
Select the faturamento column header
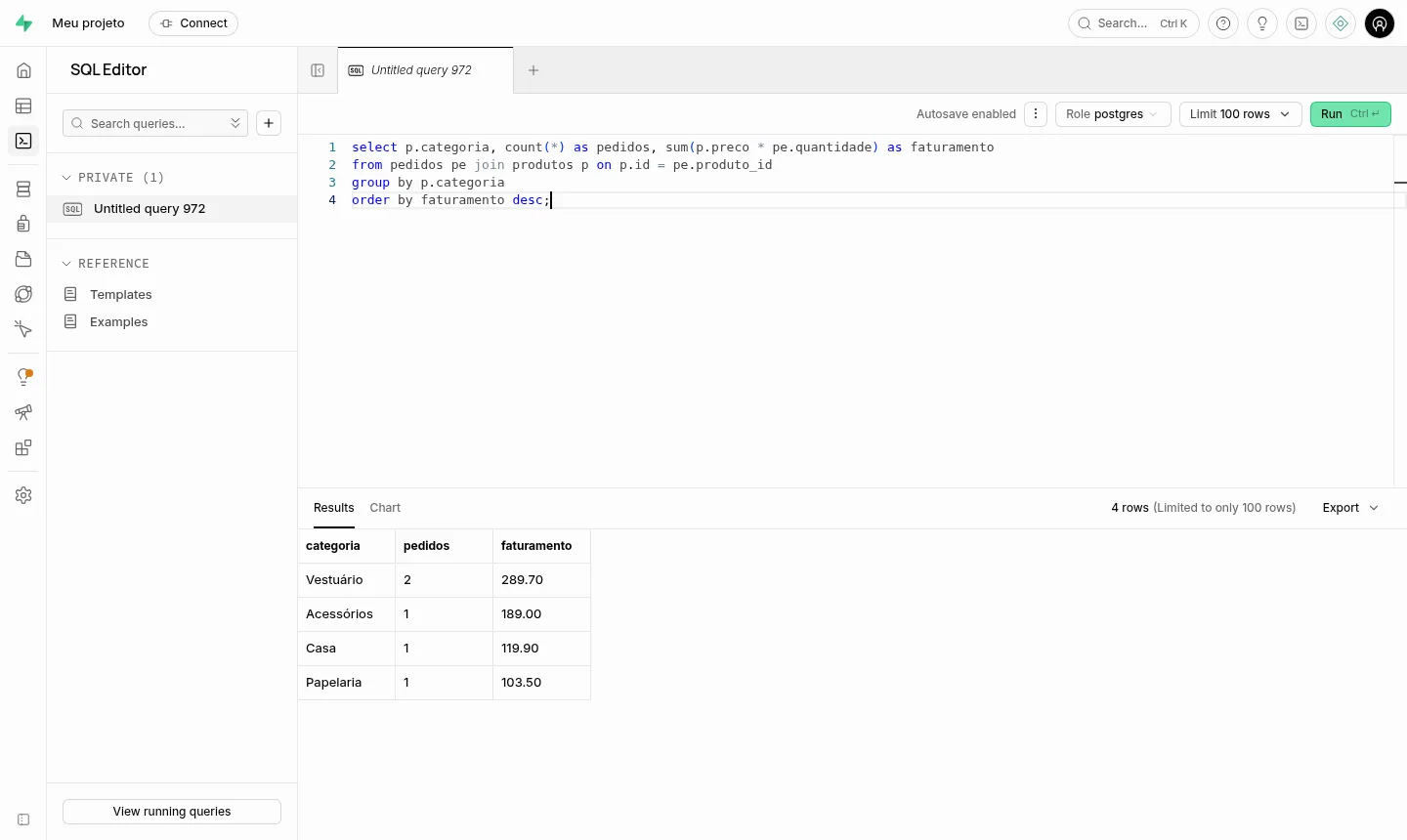pyautogui.click(x=542, y=546)
